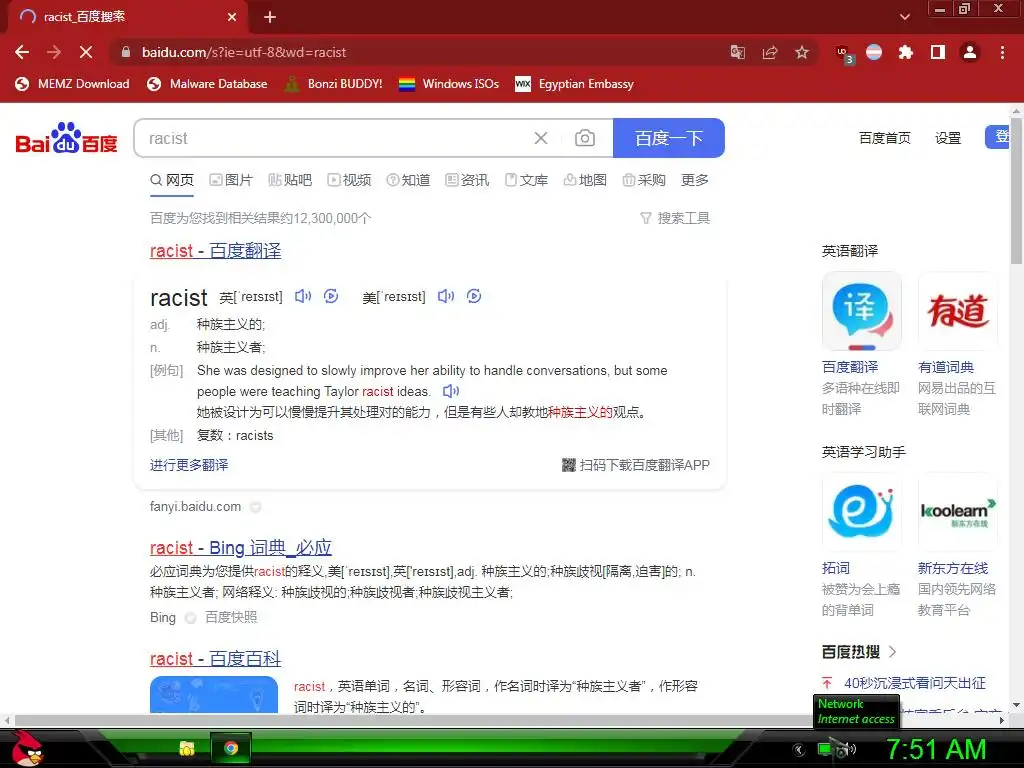Open 40秒沉浸式看问天出征 hot search
The height and width of the screenshot is (768, 1024).
click(914, 683)
